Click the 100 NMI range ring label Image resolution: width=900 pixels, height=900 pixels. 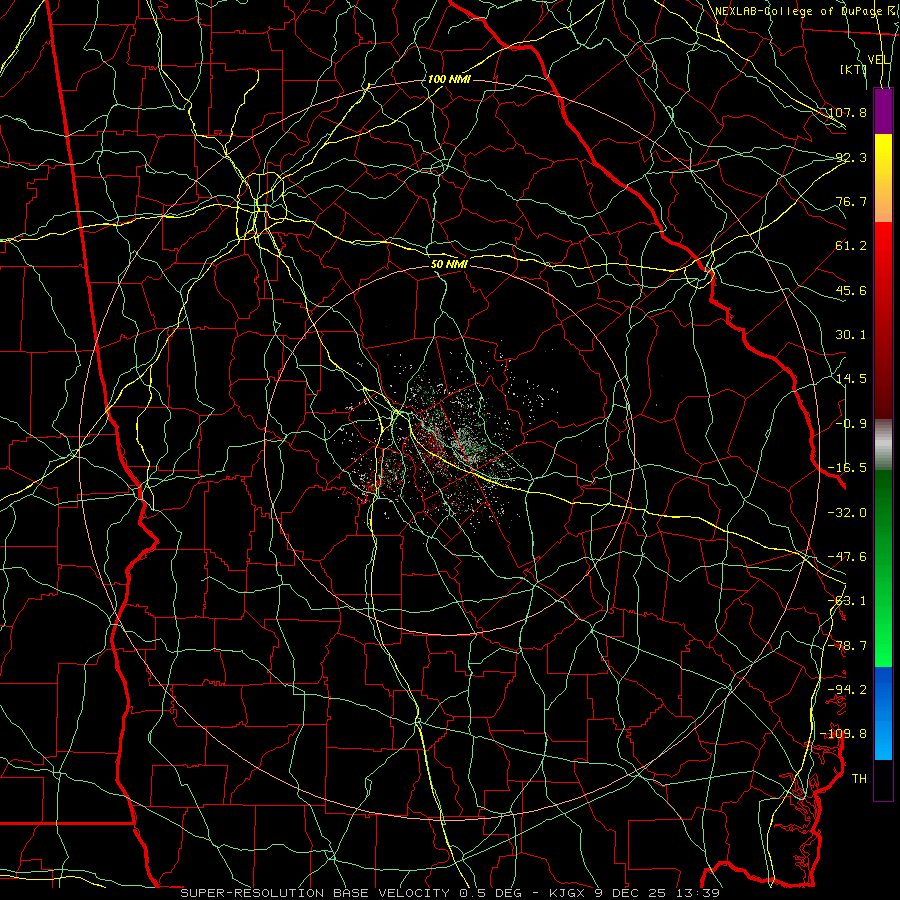[x=449, y=79]
